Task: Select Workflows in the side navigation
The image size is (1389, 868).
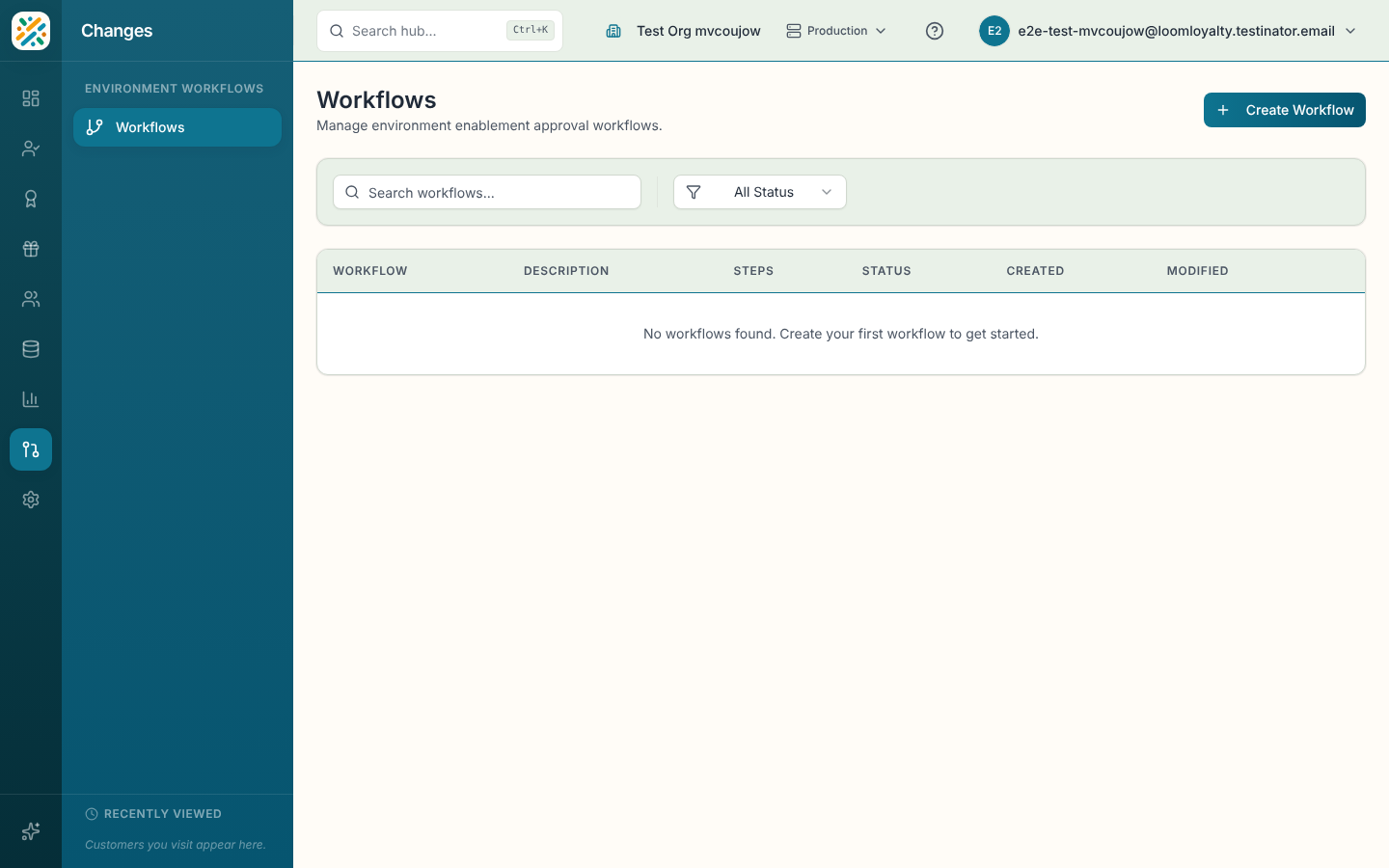Action: [x=177, y=127]
